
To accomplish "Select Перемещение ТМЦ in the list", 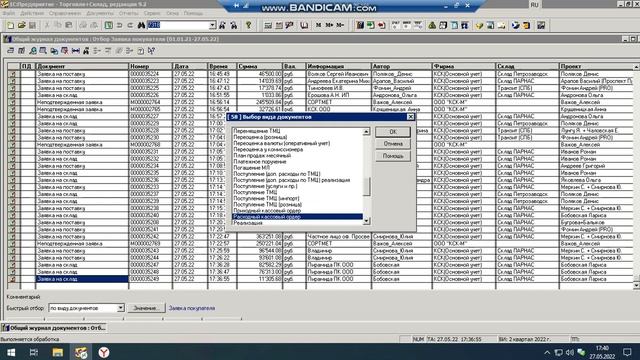I will [x=256, y=131].
